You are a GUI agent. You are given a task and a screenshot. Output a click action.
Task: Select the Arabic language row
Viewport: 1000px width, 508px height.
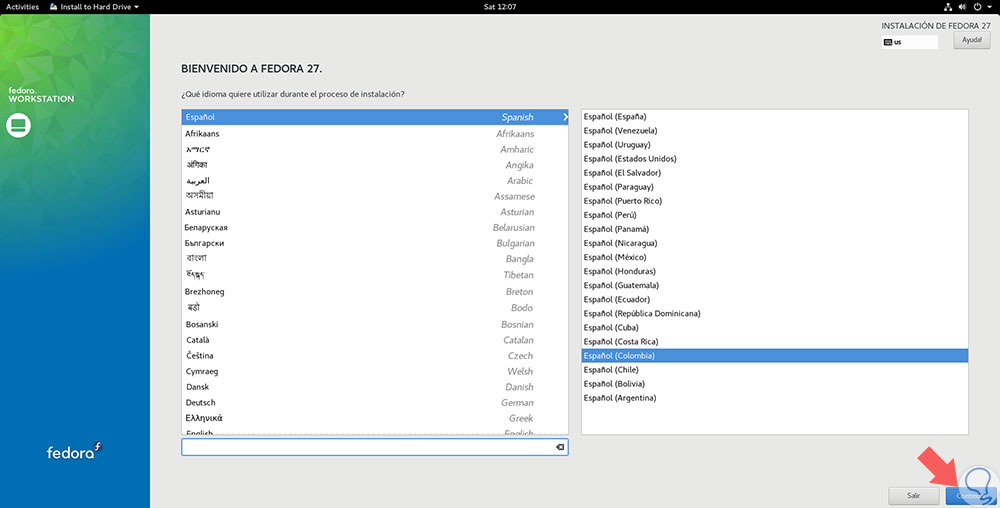pos(374,180)
